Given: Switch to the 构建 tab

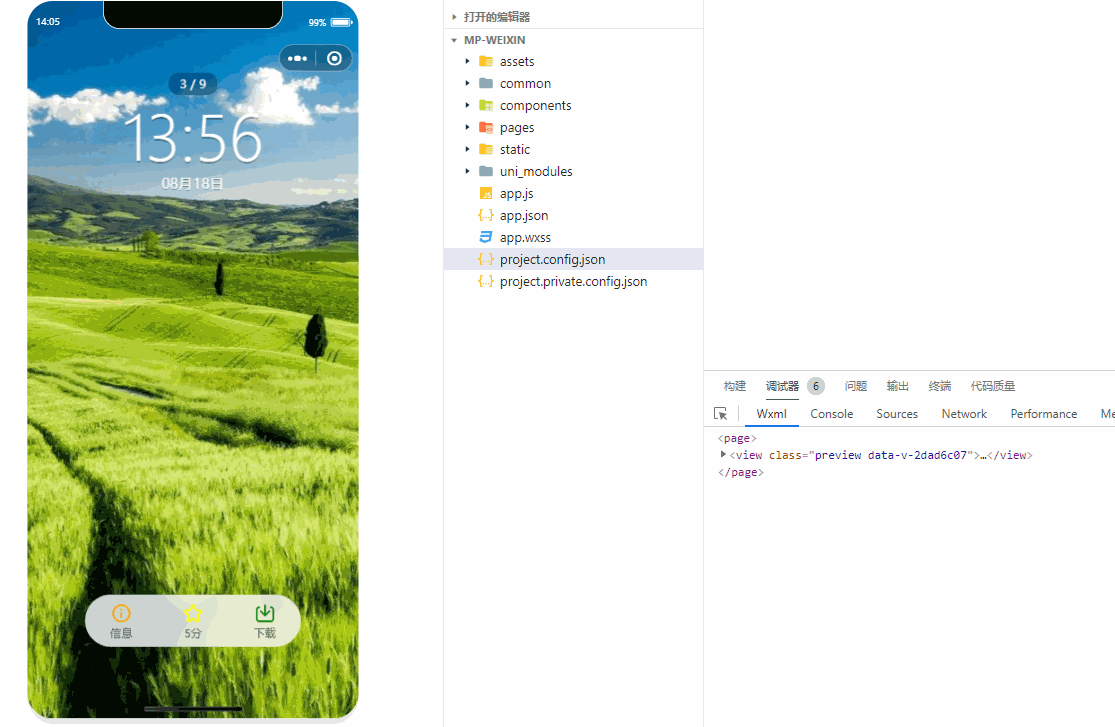Looking at the screenshot, I should (735, 386).
